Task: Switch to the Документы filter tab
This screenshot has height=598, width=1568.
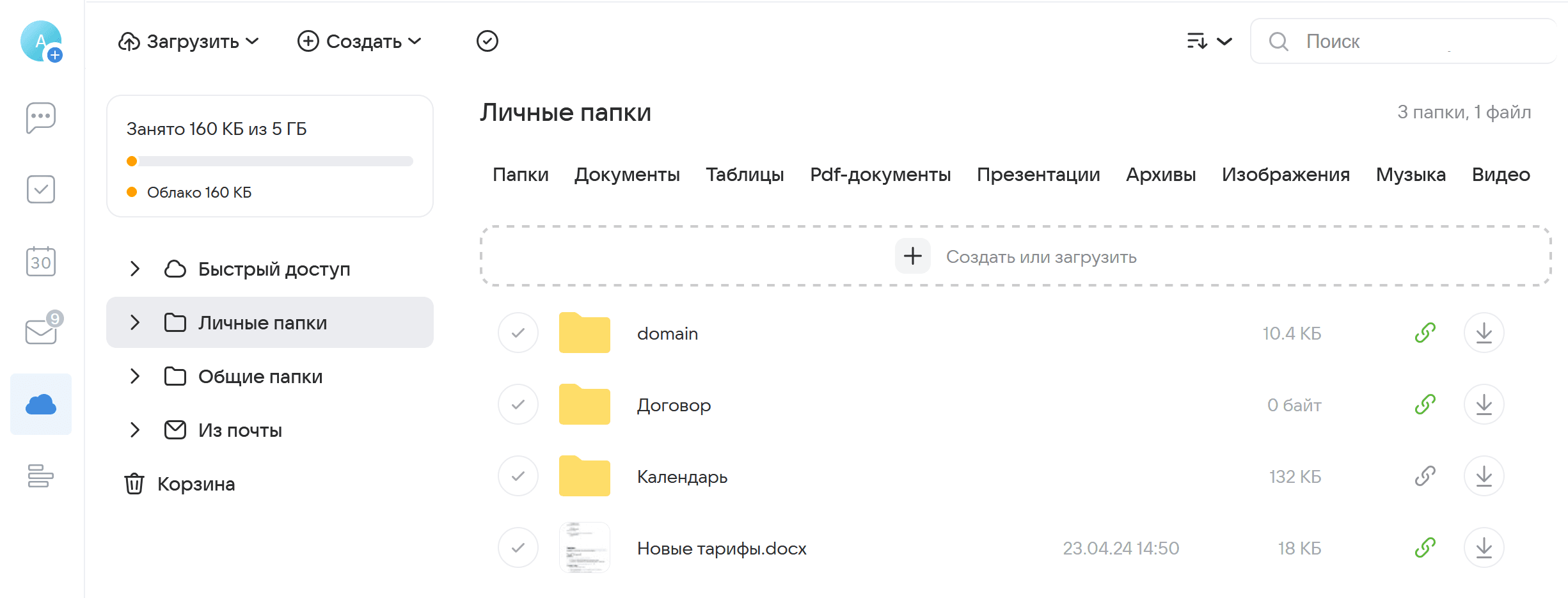Action: (x=627, y=174)
